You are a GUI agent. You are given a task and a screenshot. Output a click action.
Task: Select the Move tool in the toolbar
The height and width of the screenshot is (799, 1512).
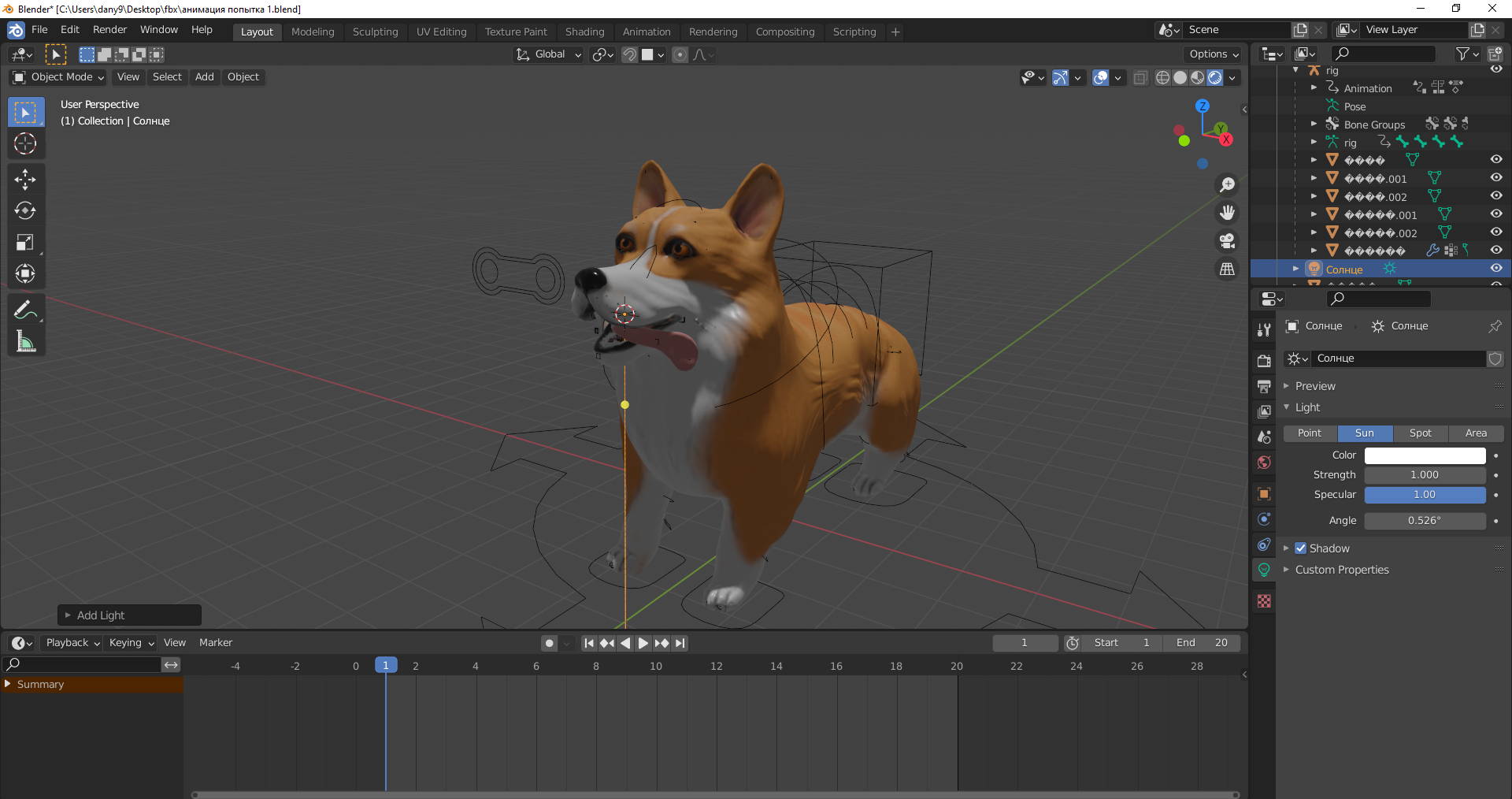click(x=26, y=180)
